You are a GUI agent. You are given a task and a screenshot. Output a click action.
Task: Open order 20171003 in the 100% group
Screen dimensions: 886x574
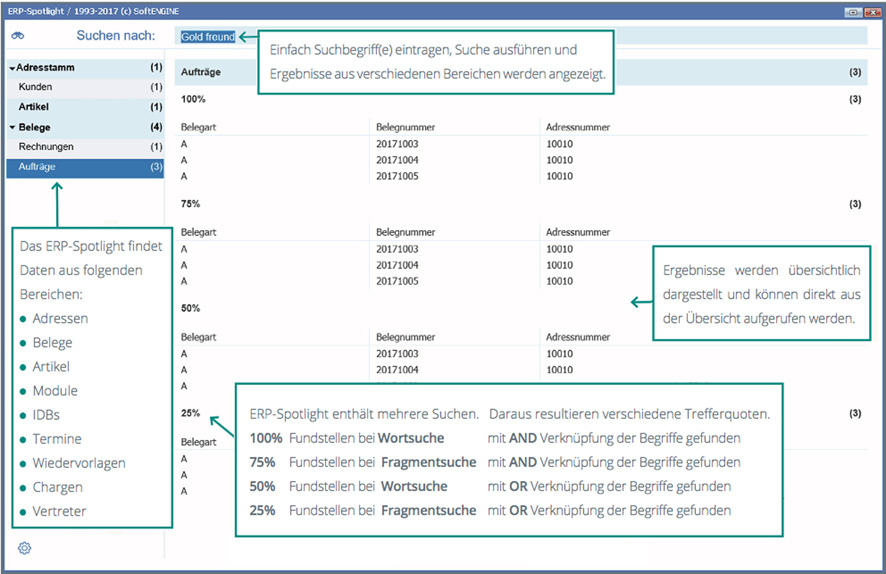coord(398,144)
